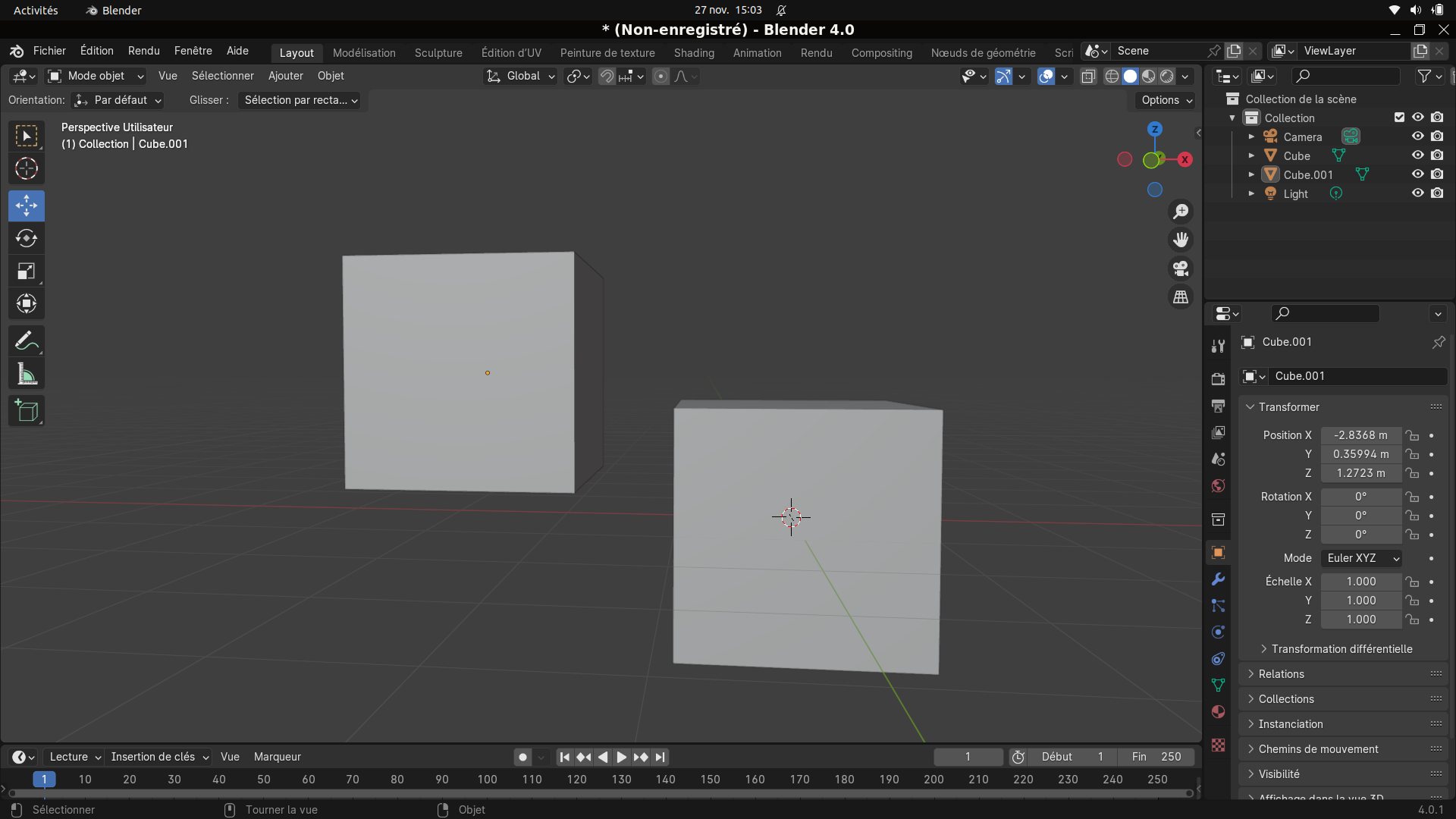
Task: Select the Add Cube tool
Action: [27, 411]
